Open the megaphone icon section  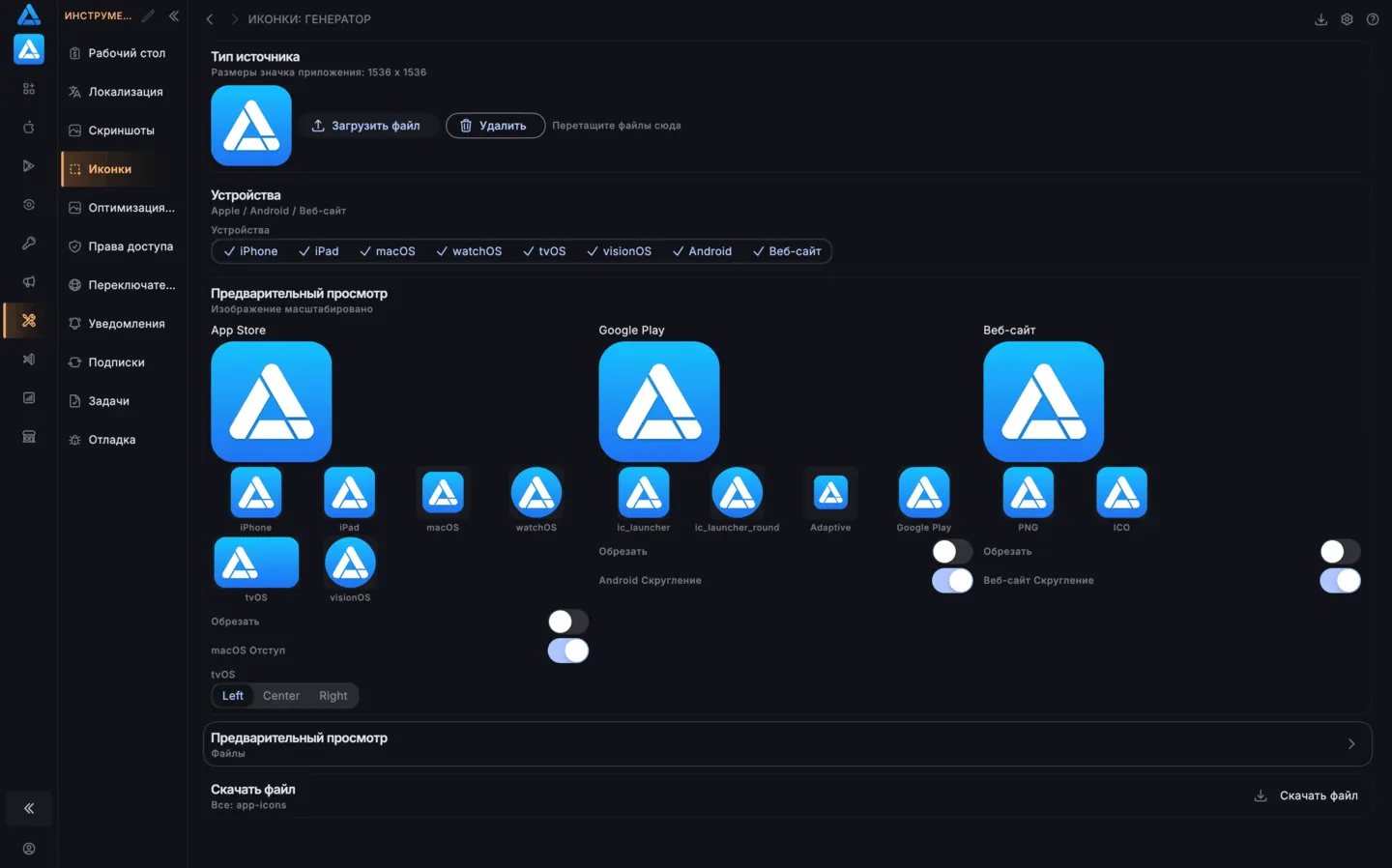(x=29, y=282)
